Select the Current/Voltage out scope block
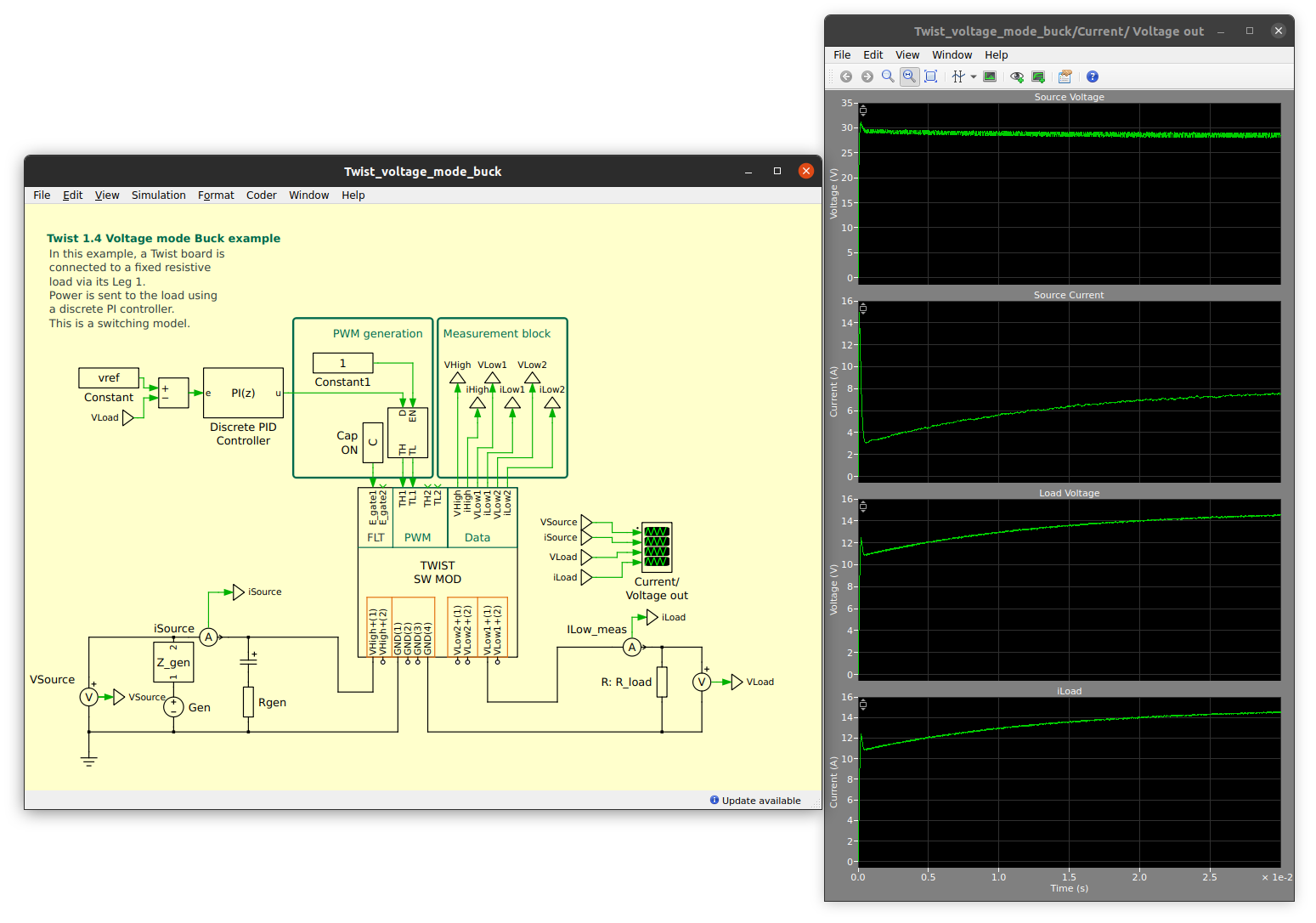The height and width of the screenshot is (923, 1316). 657,546
